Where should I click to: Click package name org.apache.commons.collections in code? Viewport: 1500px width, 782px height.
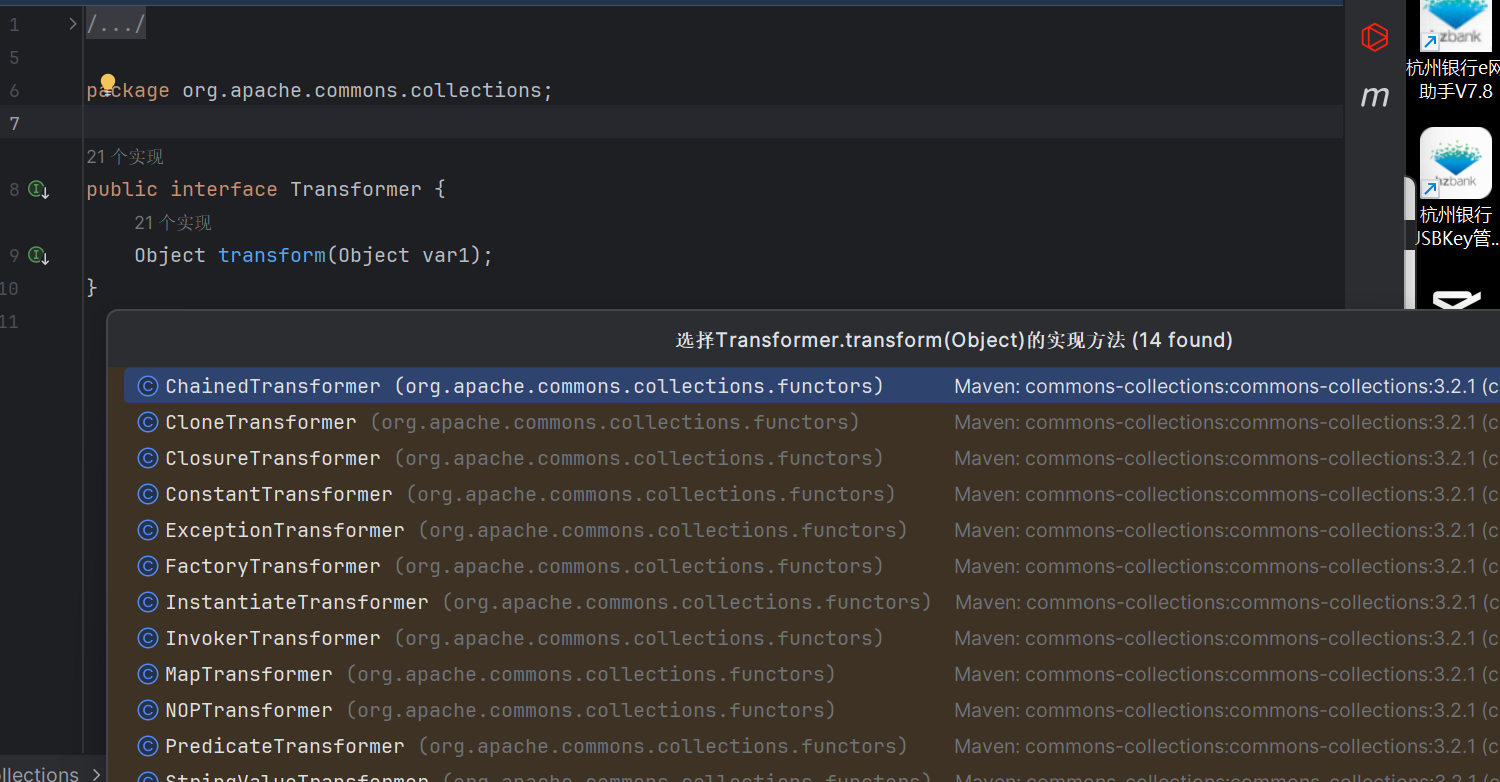(x=361, y=90)
